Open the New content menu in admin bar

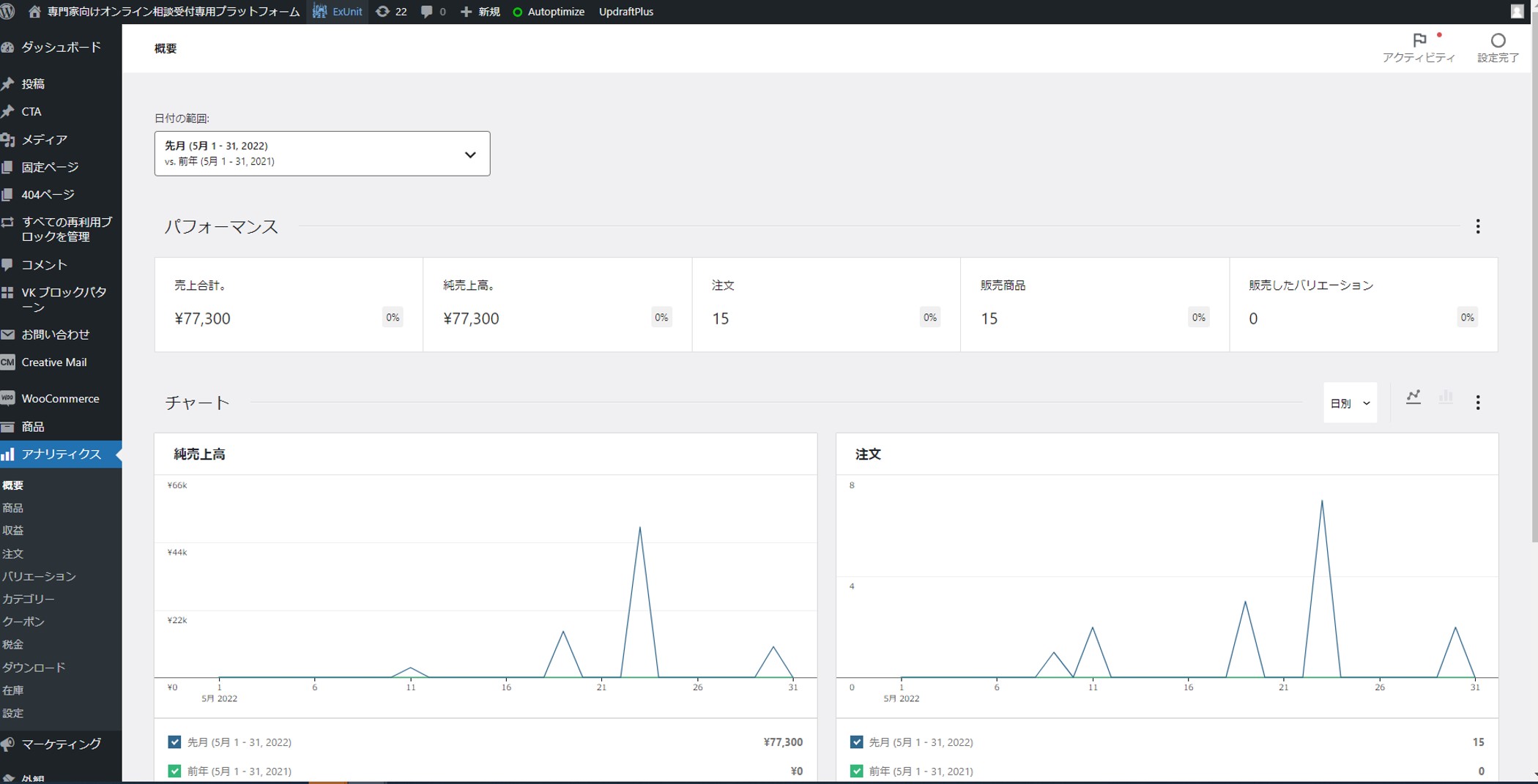(x=480, y=12)
